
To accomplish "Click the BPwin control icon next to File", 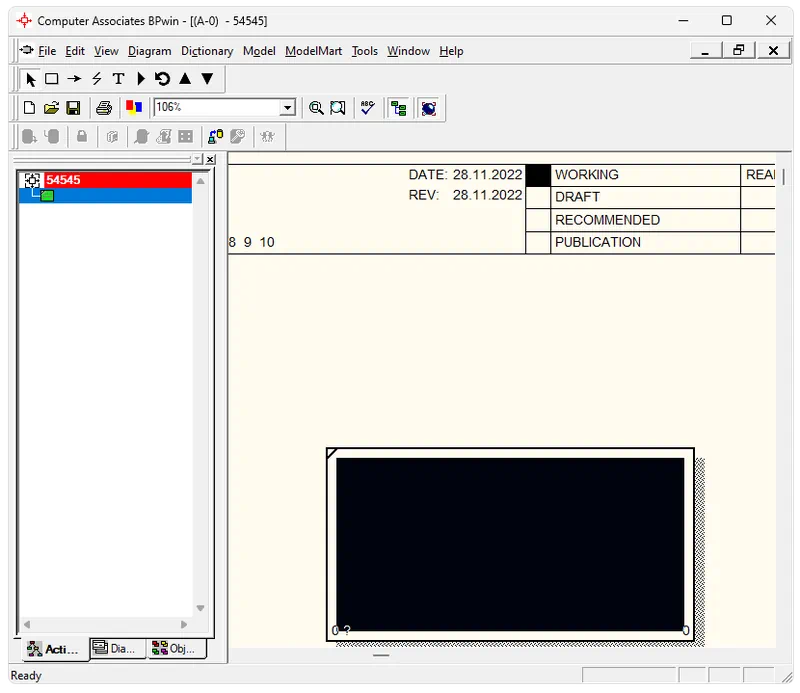I will (27, 50).
